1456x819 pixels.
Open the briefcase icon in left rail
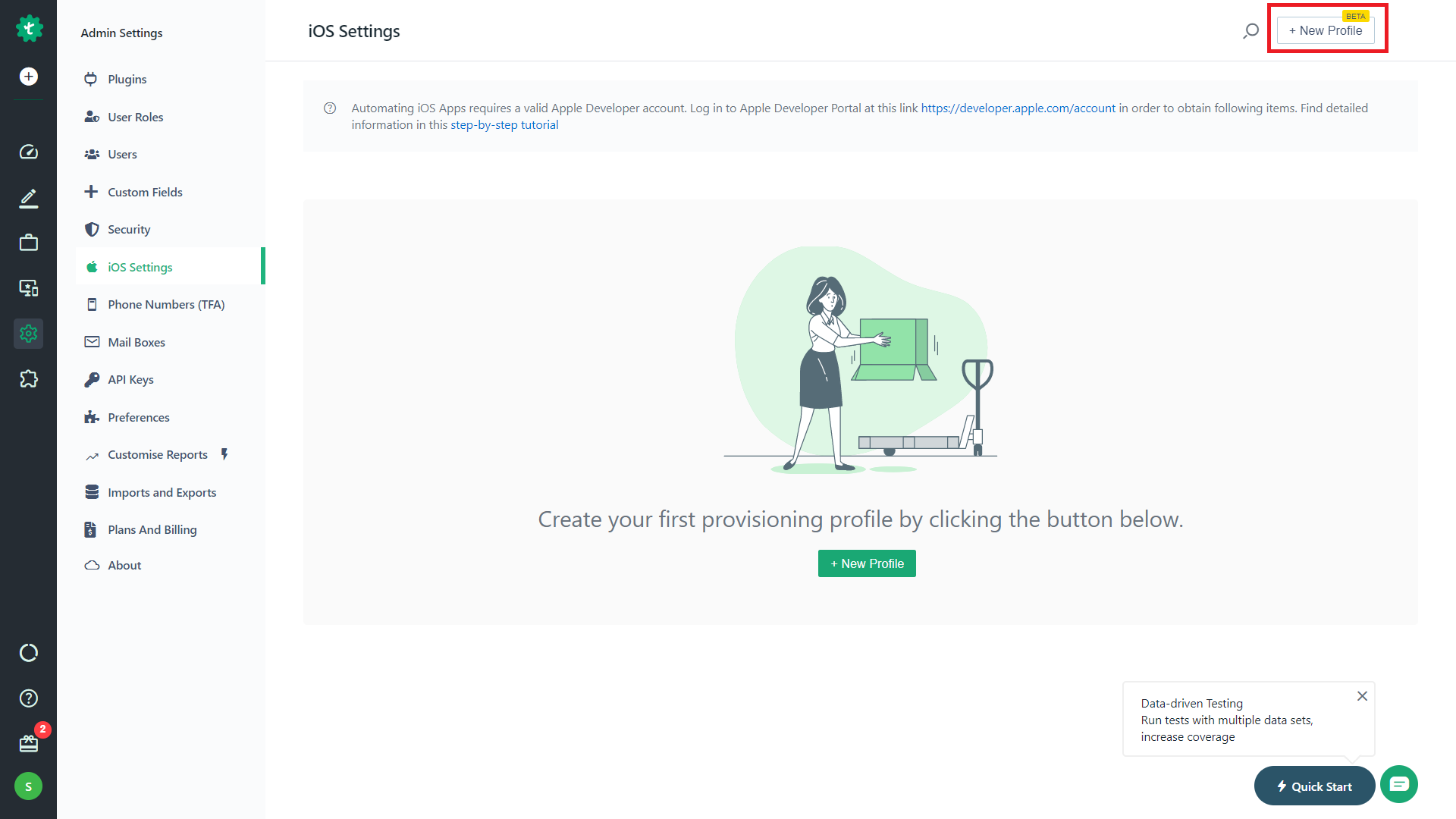[x=29, y=243]
